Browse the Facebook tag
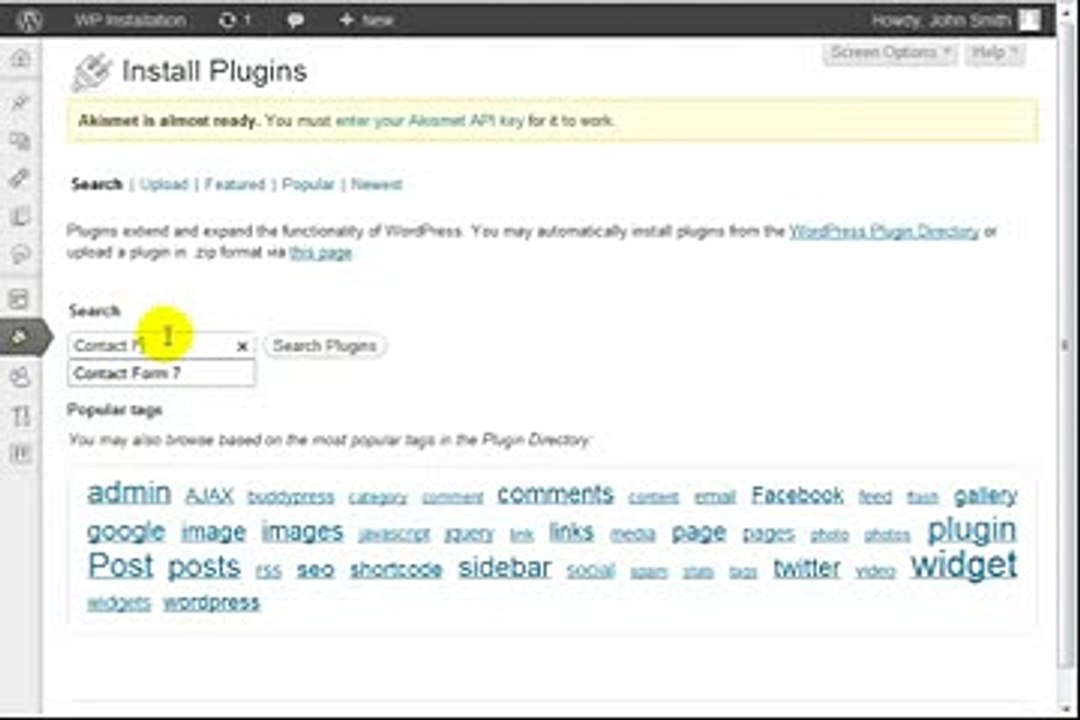This screenshot has height=720, width=1080. (x=797, y=495)
